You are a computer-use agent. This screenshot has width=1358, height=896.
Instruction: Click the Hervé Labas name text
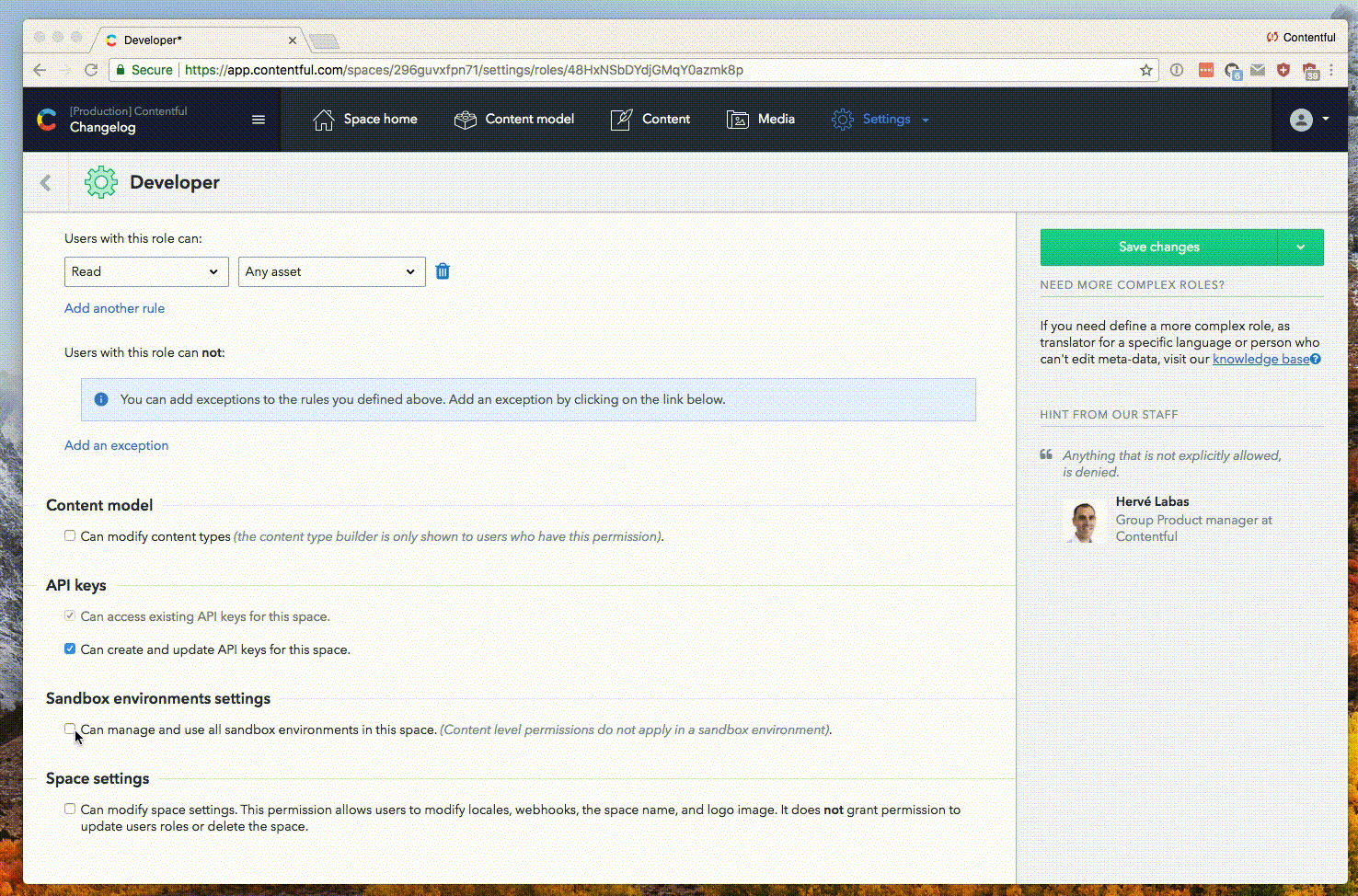(1152, 501)
